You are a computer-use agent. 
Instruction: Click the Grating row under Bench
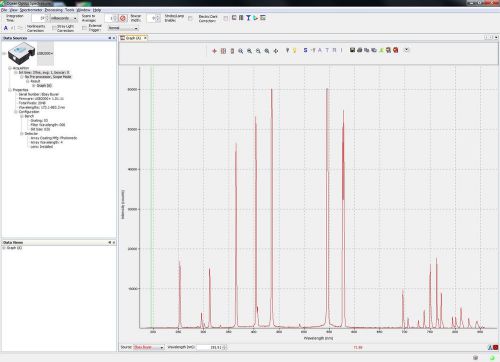pyautogui.click(x=39, y=121)
